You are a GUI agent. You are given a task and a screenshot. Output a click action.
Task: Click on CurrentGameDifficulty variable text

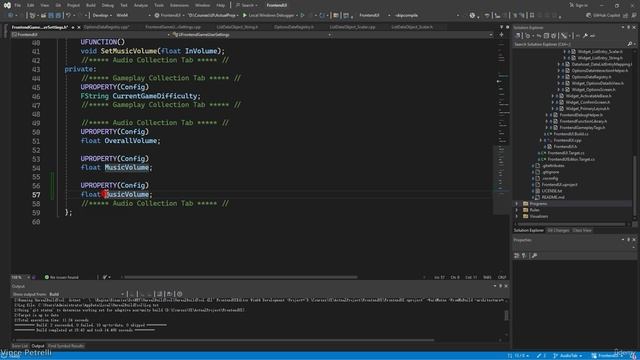click(154, 96)
